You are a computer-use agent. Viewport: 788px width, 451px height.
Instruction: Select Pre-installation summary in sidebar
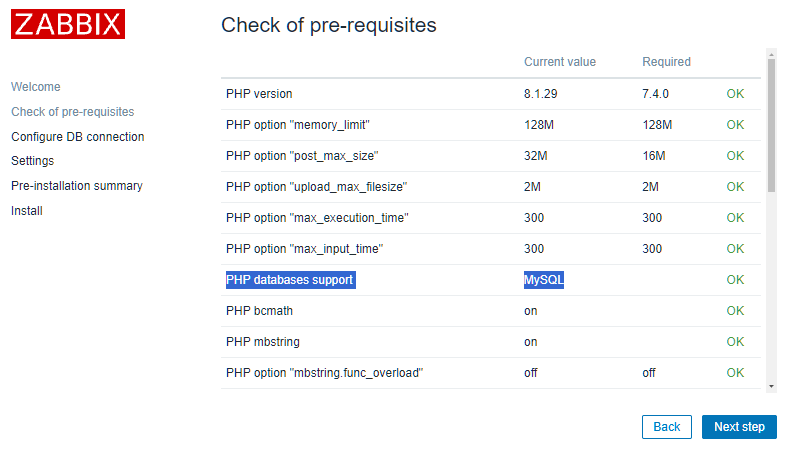point(76,186)
